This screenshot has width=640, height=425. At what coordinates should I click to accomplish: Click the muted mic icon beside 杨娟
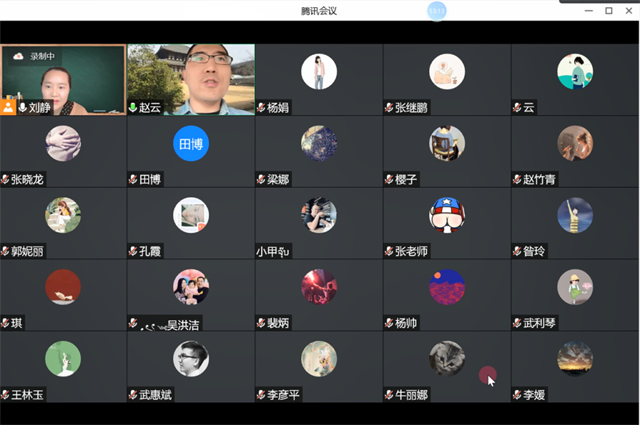pyautogui.click(x=261, y=107)
